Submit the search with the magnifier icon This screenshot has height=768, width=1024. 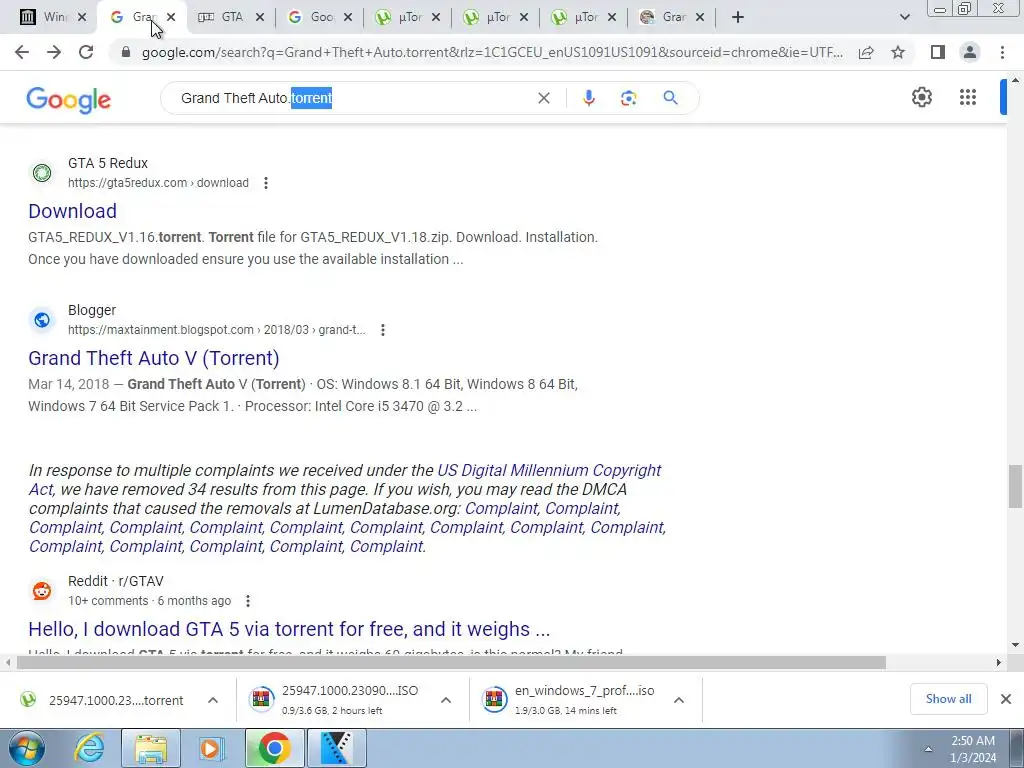click(x=670, y=98)
